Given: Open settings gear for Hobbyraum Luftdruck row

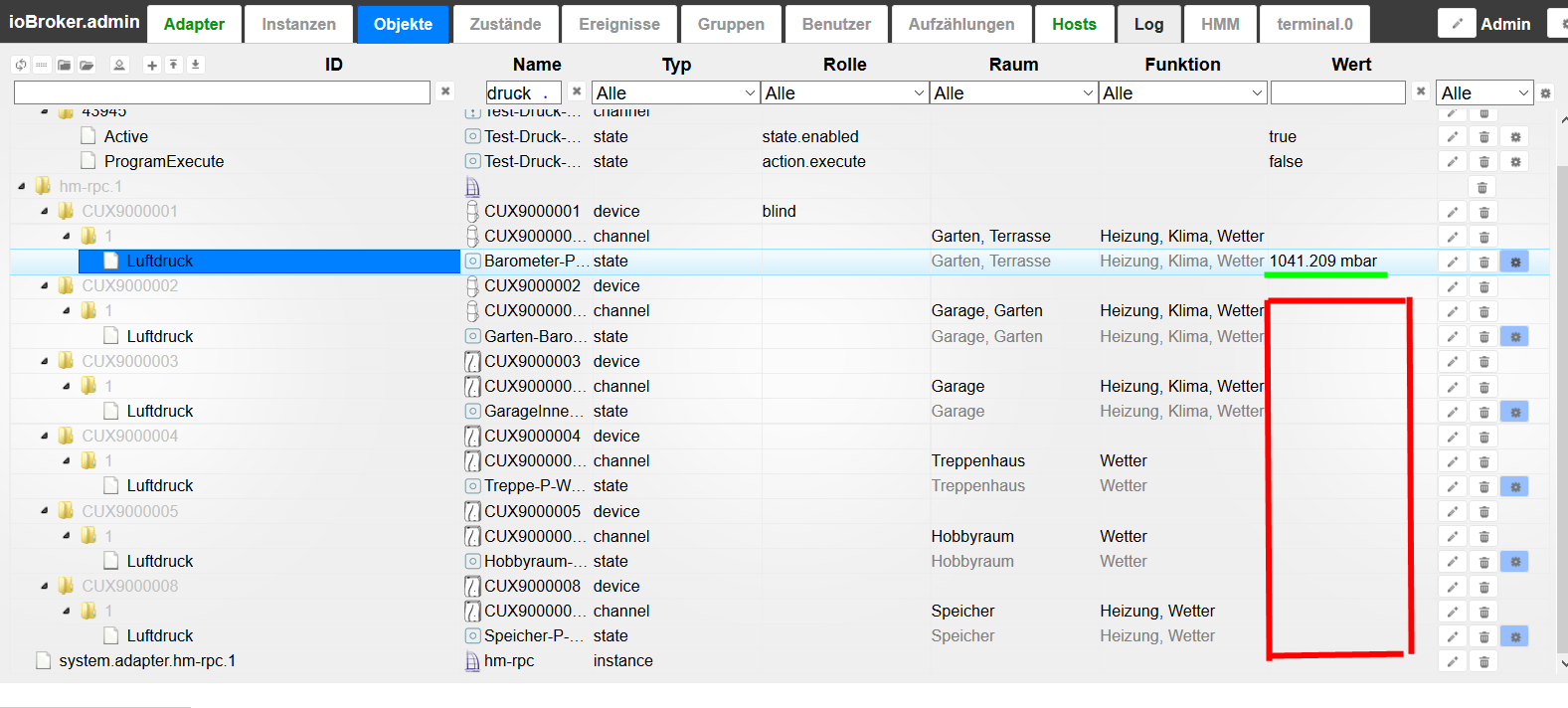Looking at the screenshot, I should click(x=1515, y=562).
